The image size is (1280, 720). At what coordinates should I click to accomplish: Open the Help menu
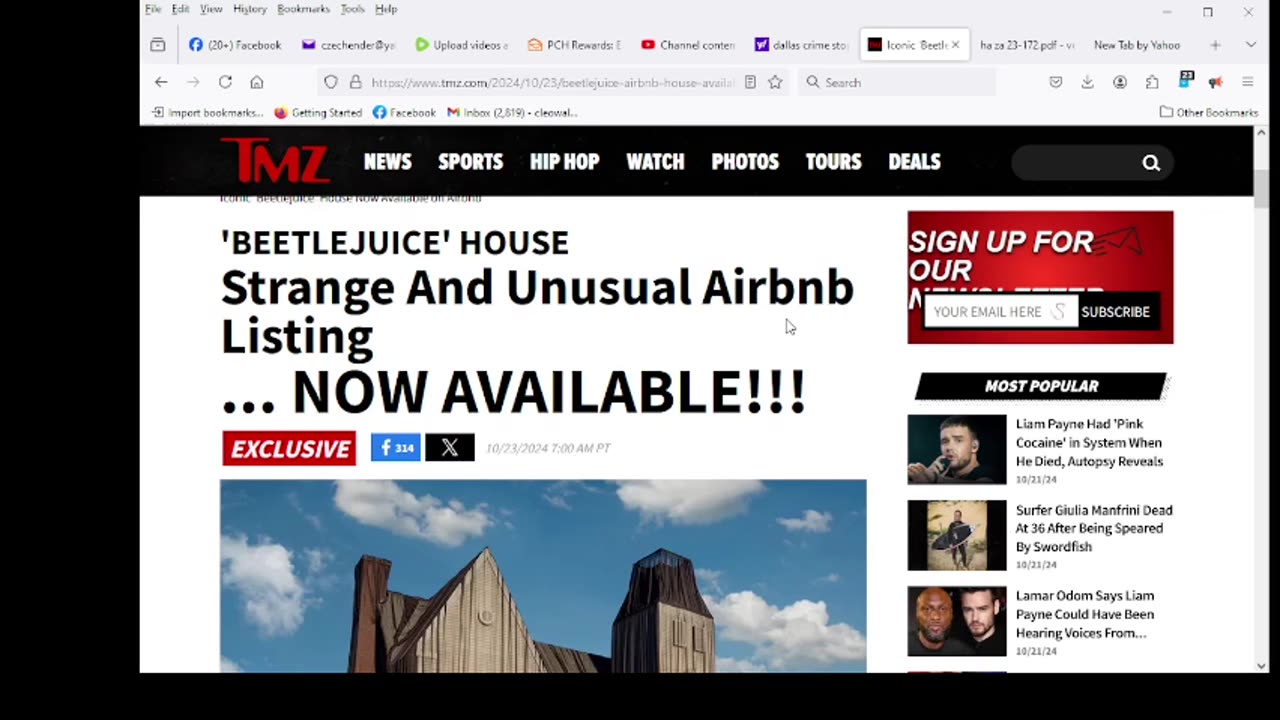tap(386, 9)
